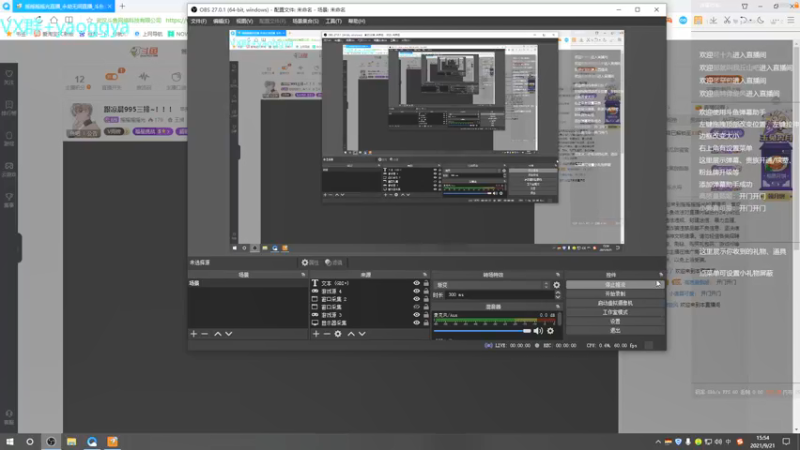Move the scene down with the down arrow
Viewport: 800px width, 450px height.
[x=229, y=334]
